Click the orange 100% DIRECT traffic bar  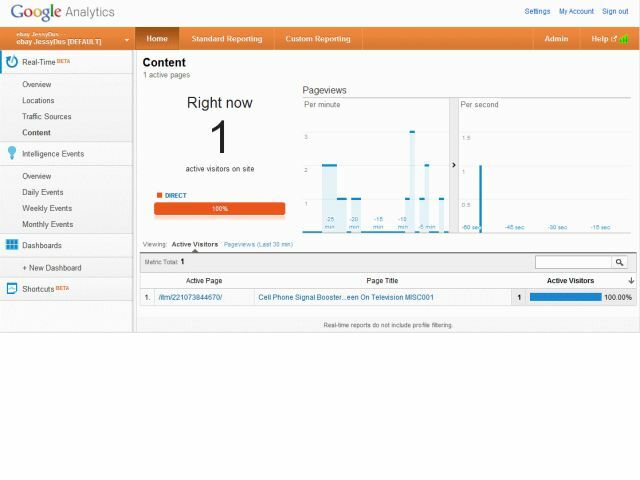(219, 208)
